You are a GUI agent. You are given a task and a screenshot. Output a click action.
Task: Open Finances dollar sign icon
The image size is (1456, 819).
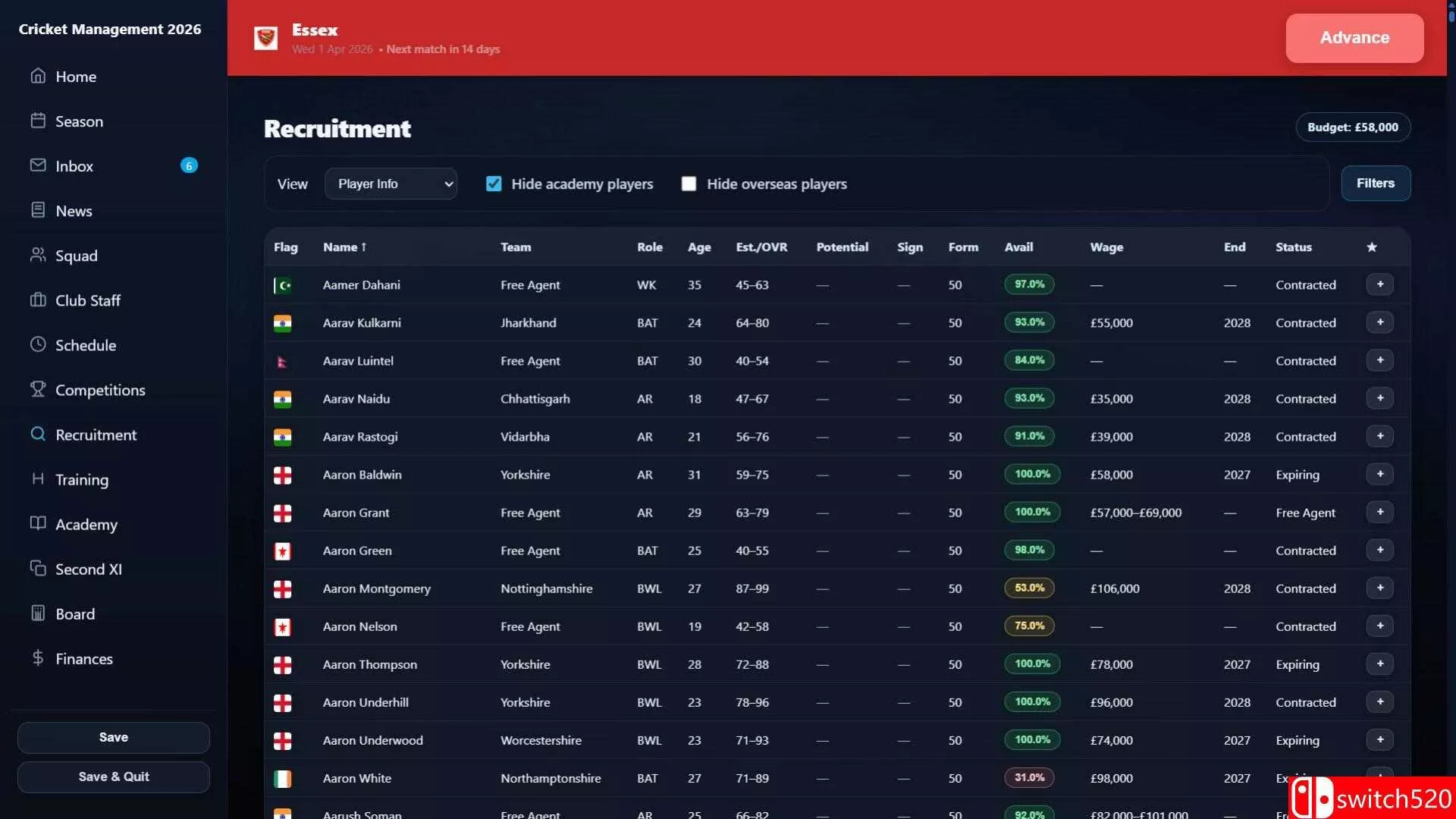pos(38,657)
